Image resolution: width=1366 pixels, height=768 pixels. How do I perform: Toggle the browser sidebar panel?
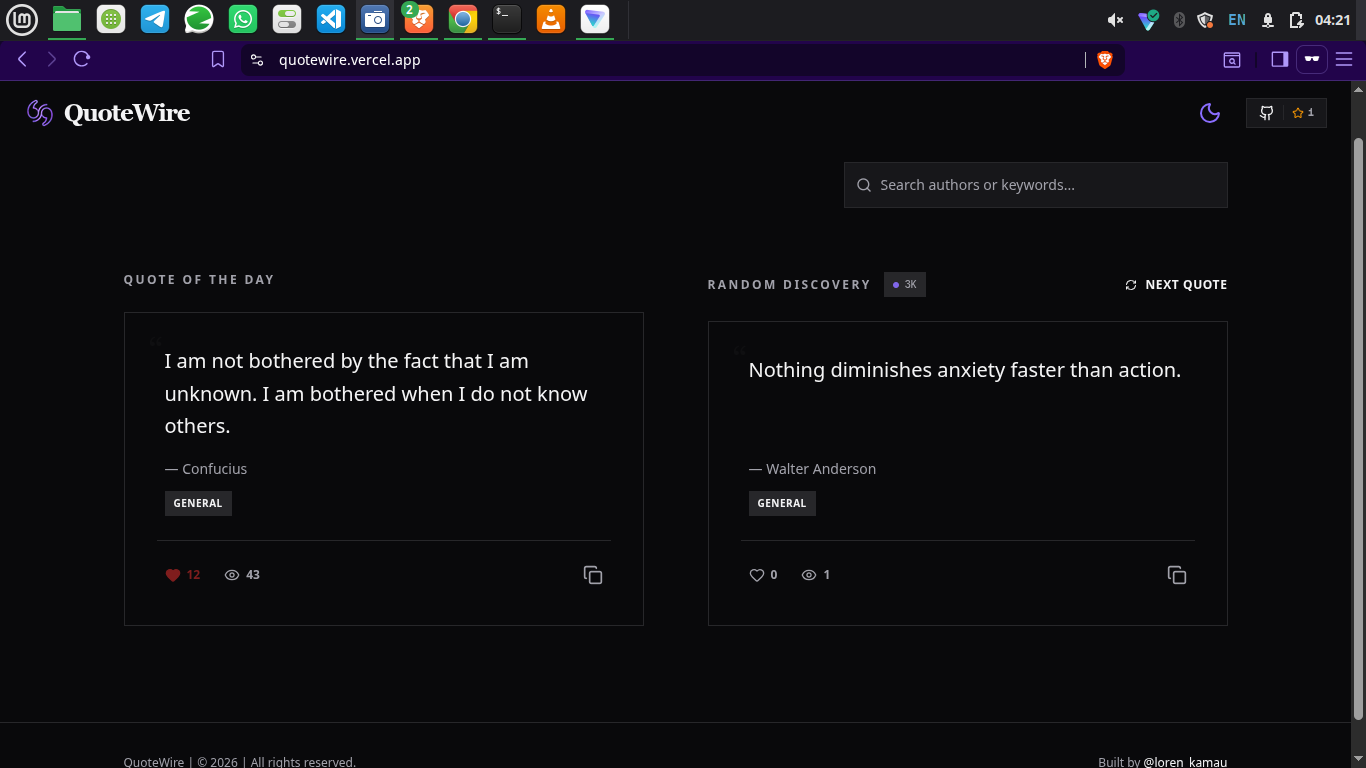(1279, 60)
